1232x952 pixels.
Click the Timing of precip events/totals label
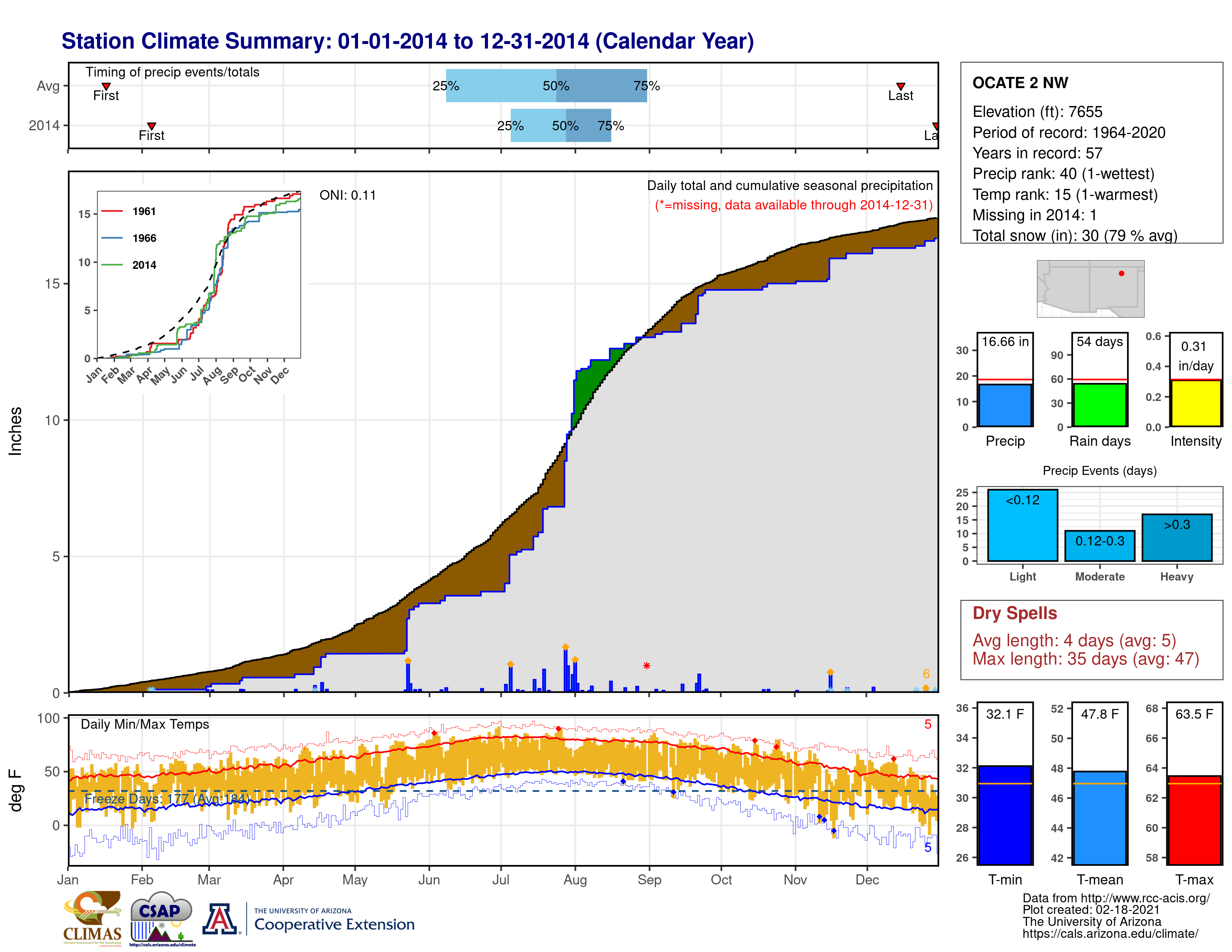tap(172, 72)
